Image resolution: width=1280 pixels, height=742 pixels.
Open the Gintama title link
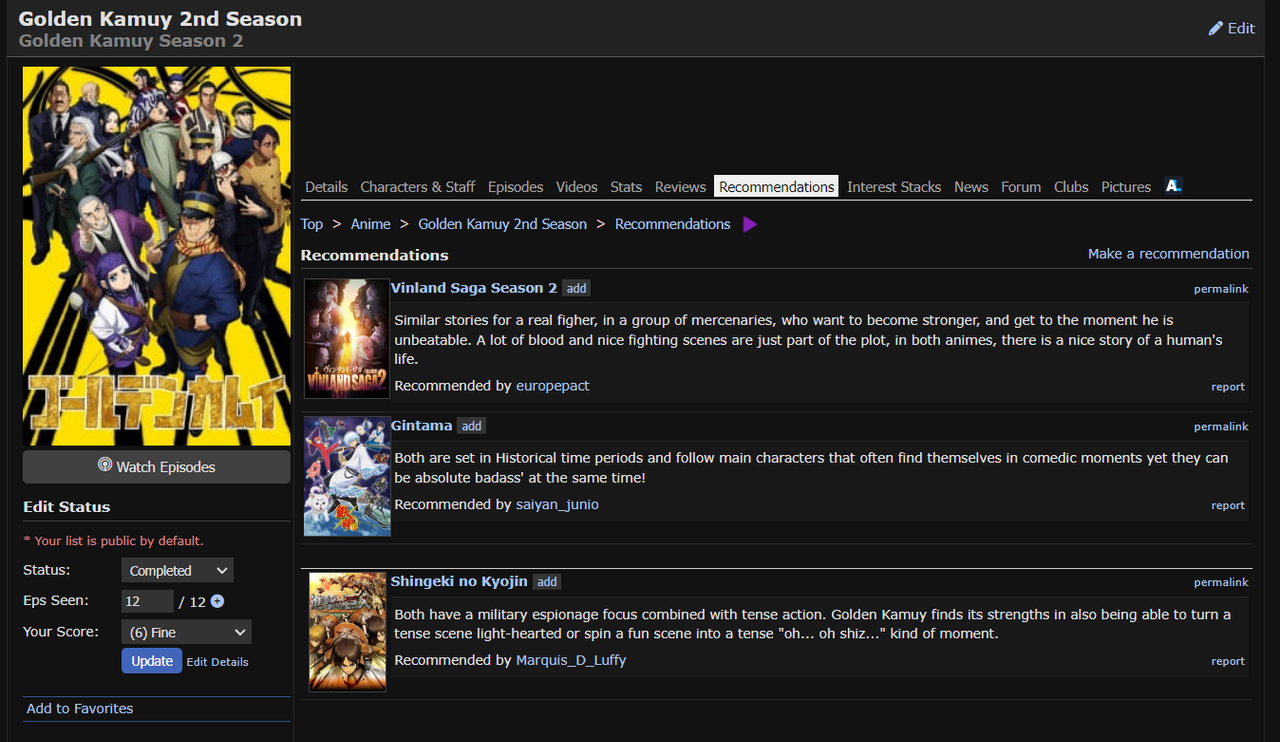tap(422, 426)
